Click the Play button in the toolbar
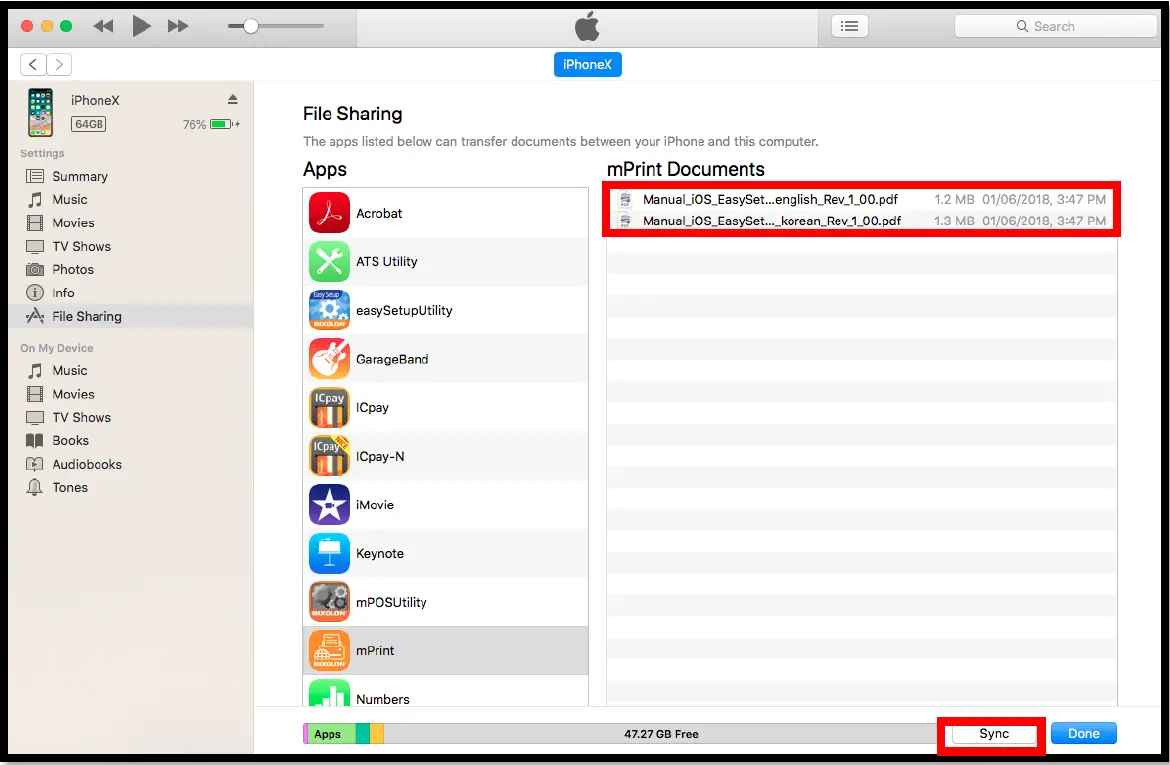1170x765 pixels. pos(140,26)
